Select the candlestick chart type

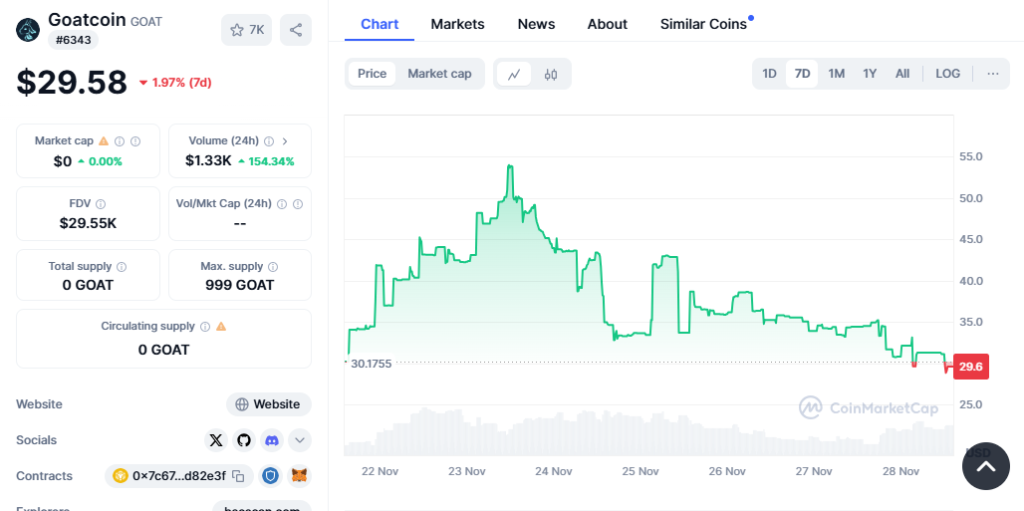[x=550, y=74]
